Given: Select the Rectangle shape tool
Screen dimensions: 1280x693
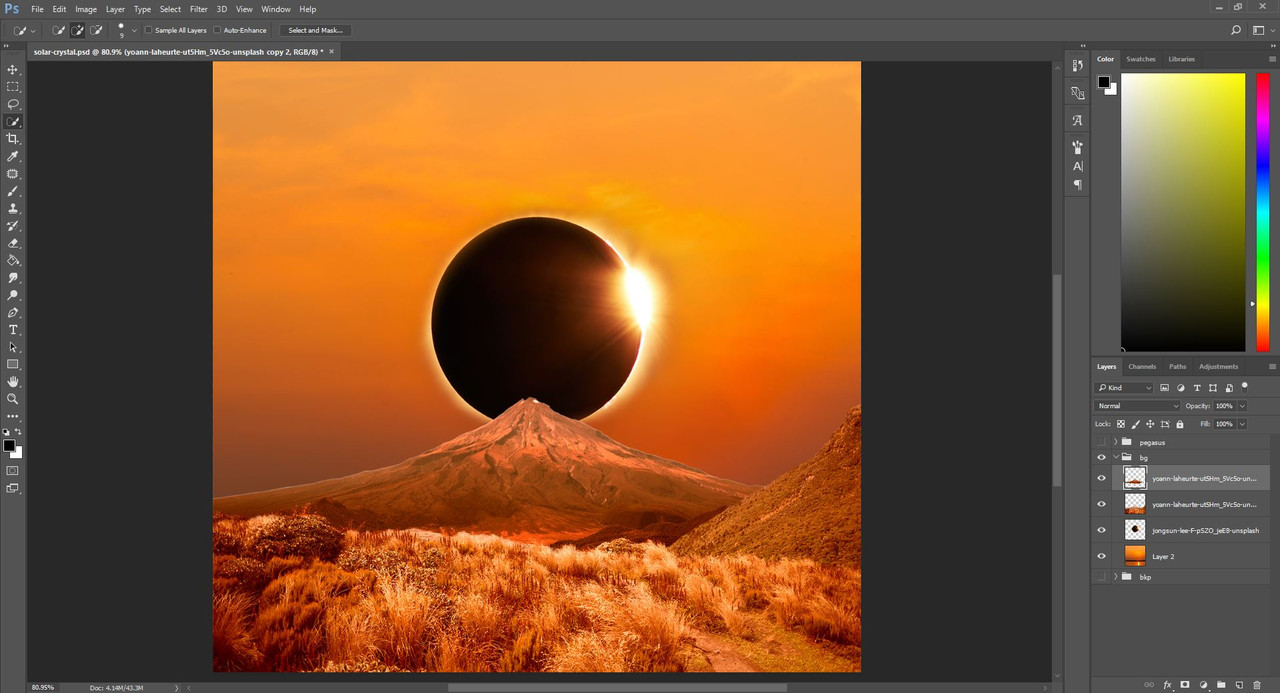Looking at the screenshot, I should point(13,364).
